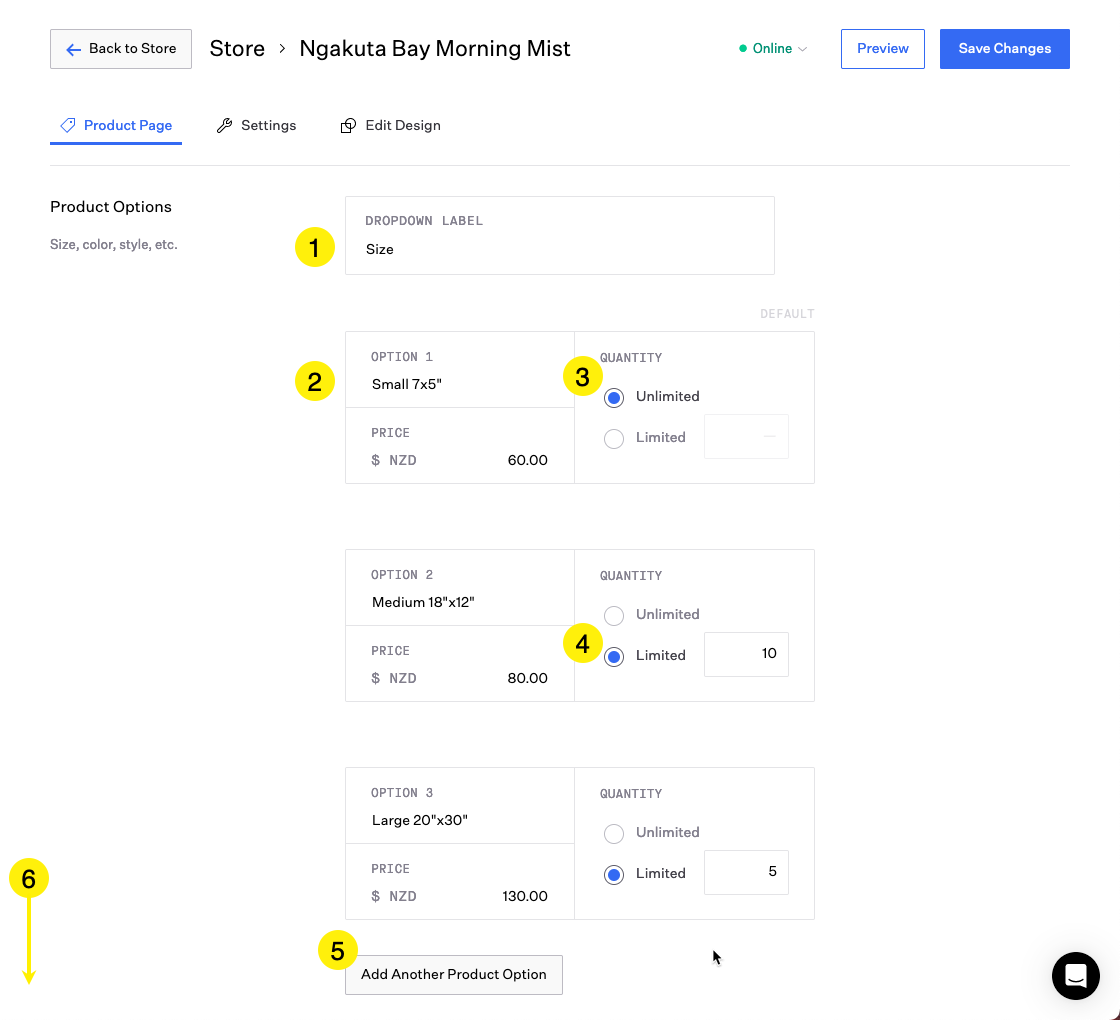Set Option 3 quantity to Unlimited

click(x=615, y=833)
